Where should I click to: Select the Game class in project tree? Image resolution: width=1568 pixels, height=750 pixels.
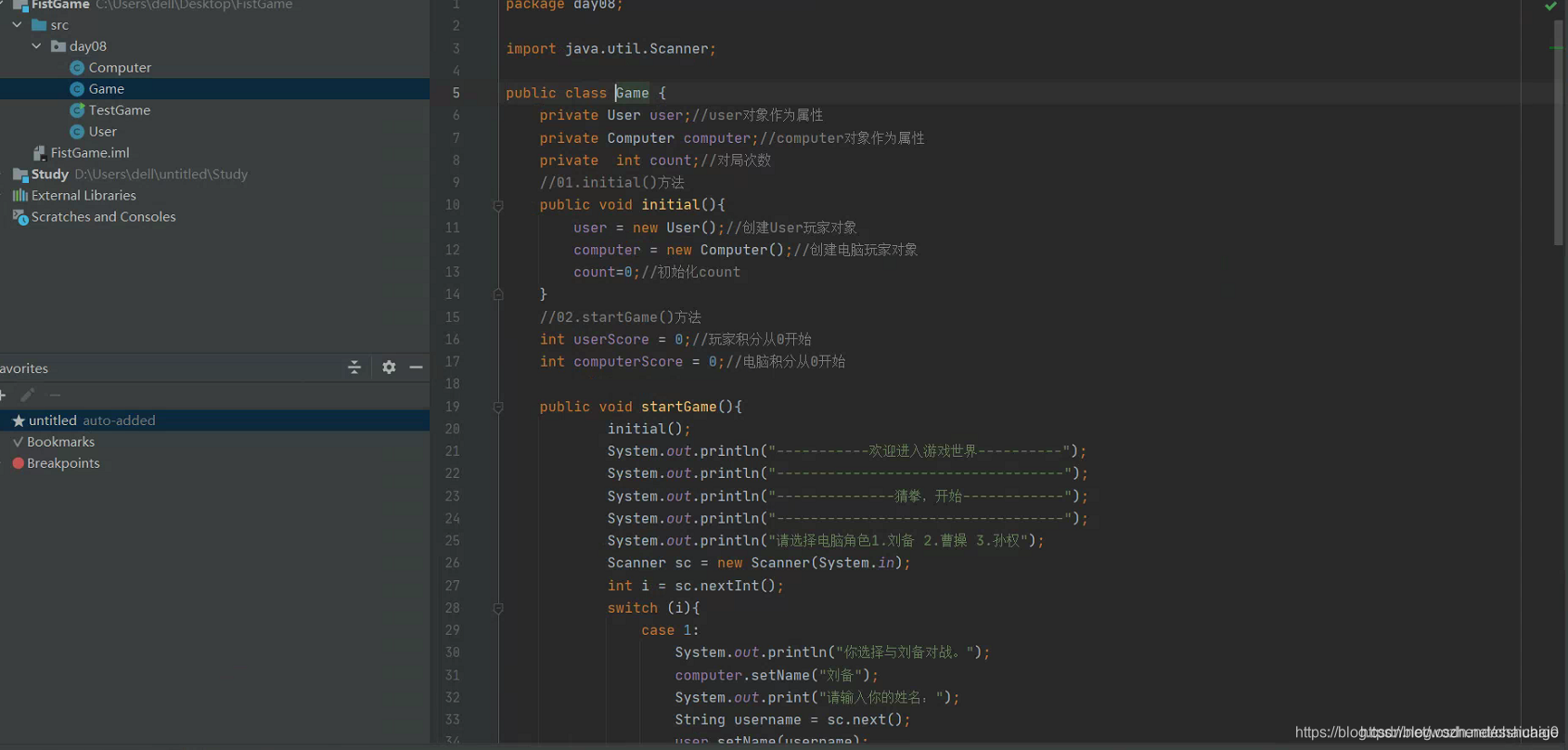(106, 89)
